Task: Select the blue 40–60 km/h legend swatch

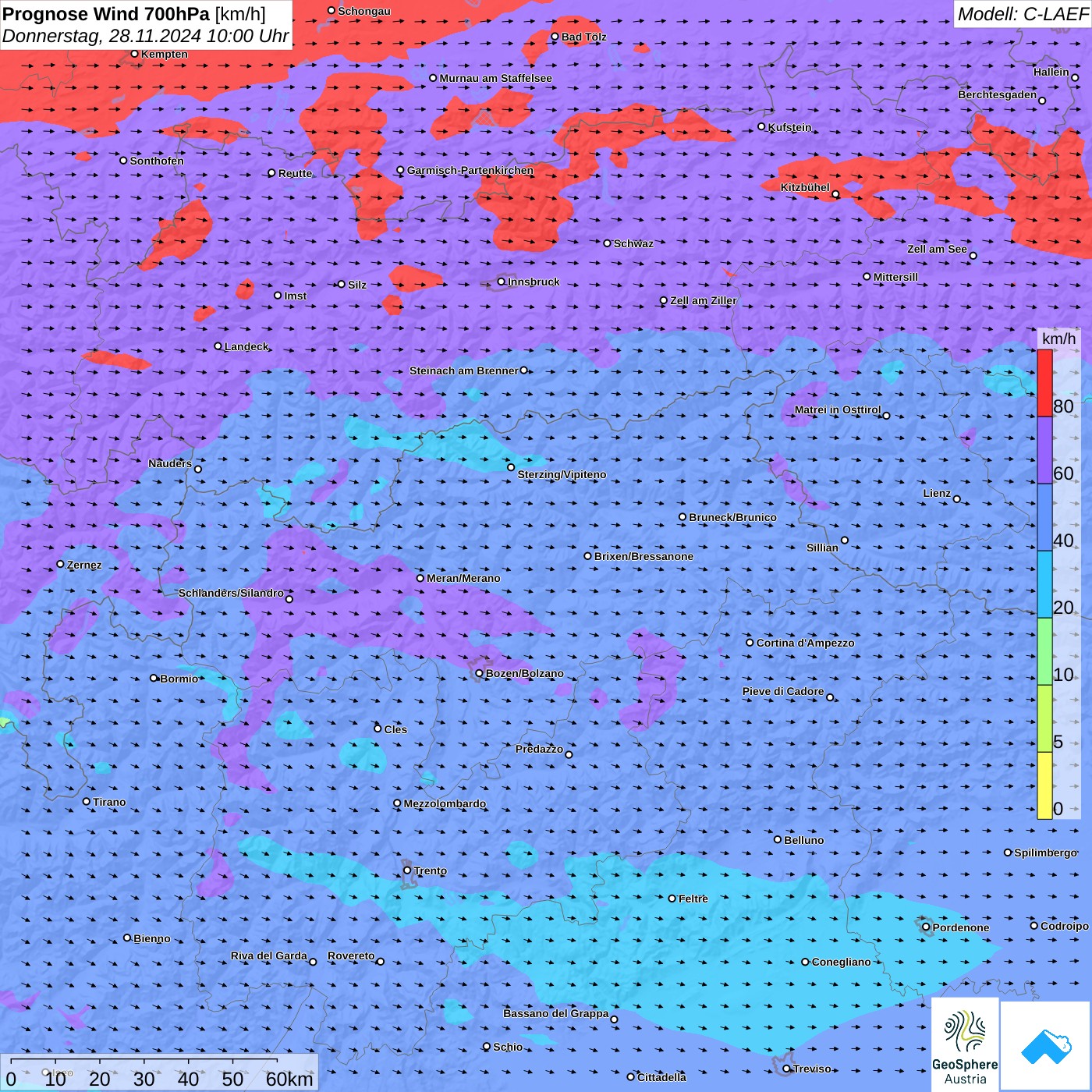Action: point(1044,518)
